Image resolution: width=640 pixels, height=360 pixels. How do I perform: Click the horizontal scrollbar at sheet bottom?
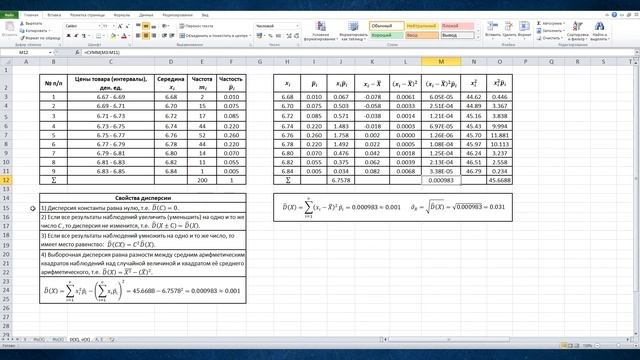coord(449,339)
